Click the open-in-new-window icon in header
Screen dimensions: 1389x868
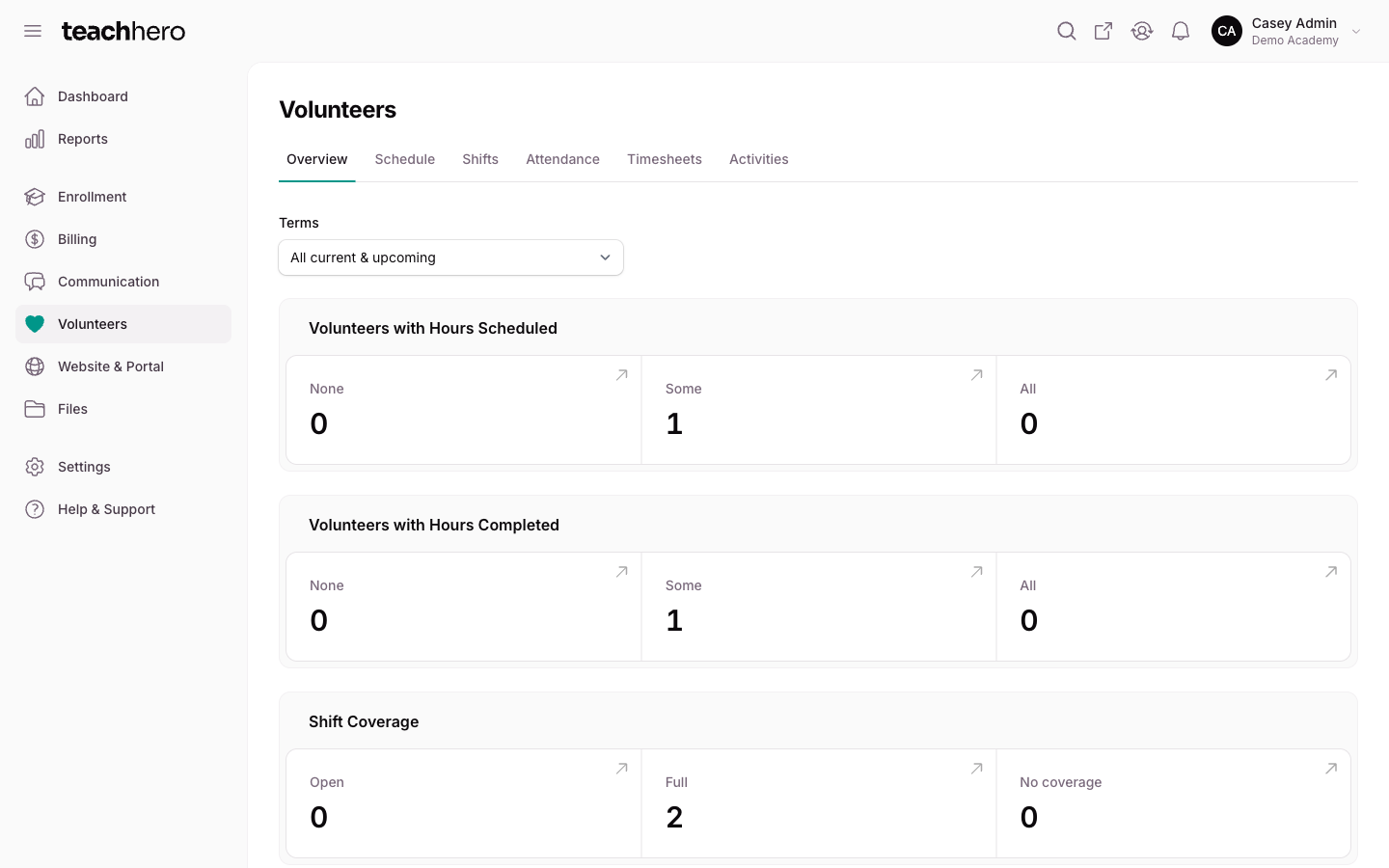coord(1103,31)
